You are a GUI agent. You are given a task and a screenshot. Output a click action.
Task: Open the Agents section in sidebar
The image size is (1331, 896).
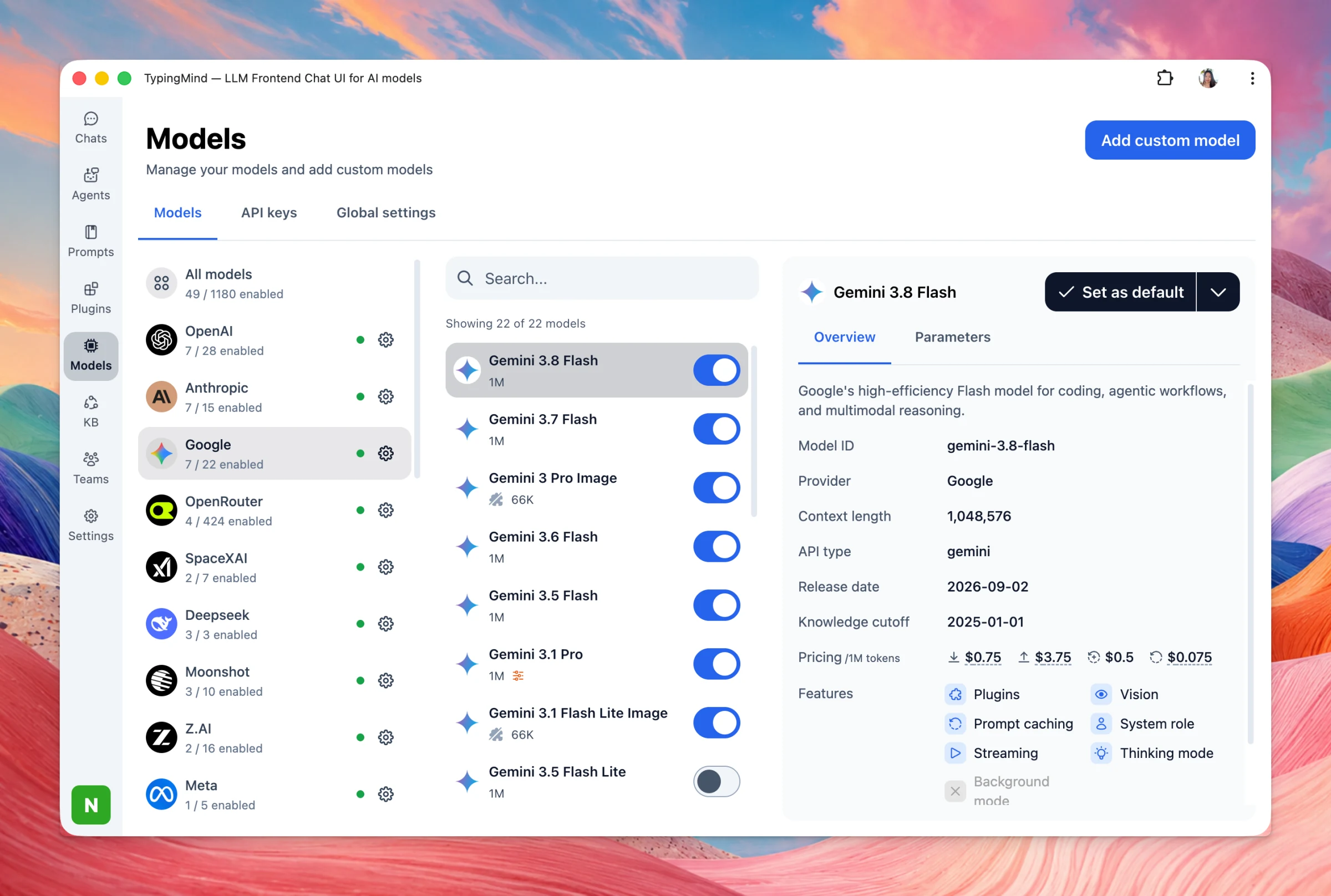91,185
